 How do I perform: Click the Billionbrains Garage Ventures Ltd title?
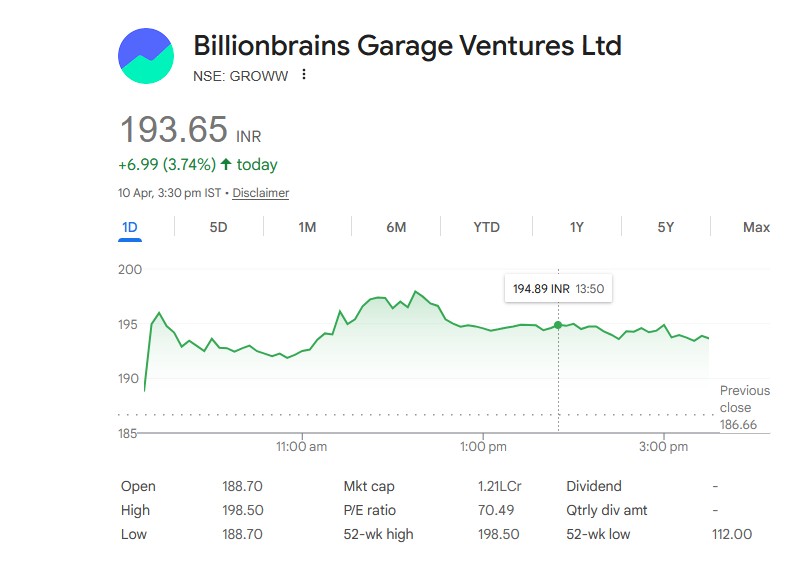point(407,45)
